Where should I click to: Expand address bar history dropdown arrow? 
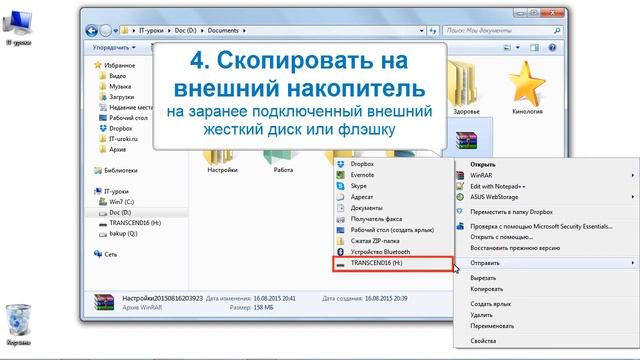[421, 31]
